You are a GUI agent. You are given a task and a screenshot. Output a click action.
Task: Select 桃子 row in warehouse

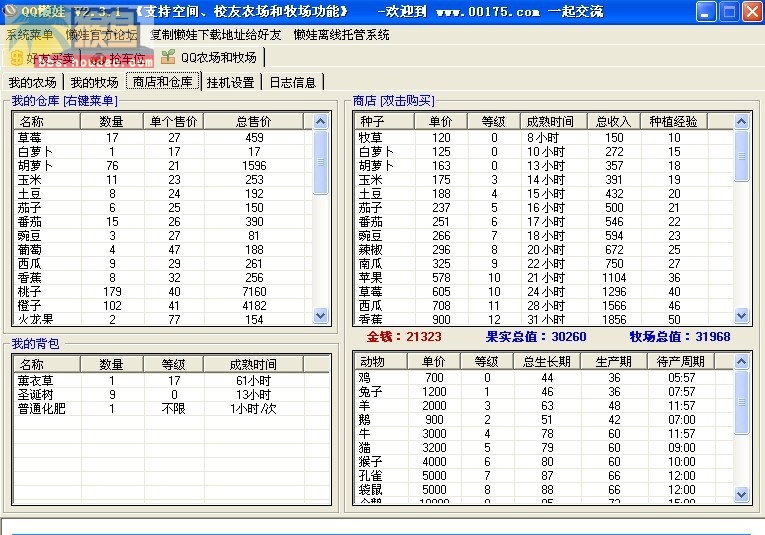(163, 292)
